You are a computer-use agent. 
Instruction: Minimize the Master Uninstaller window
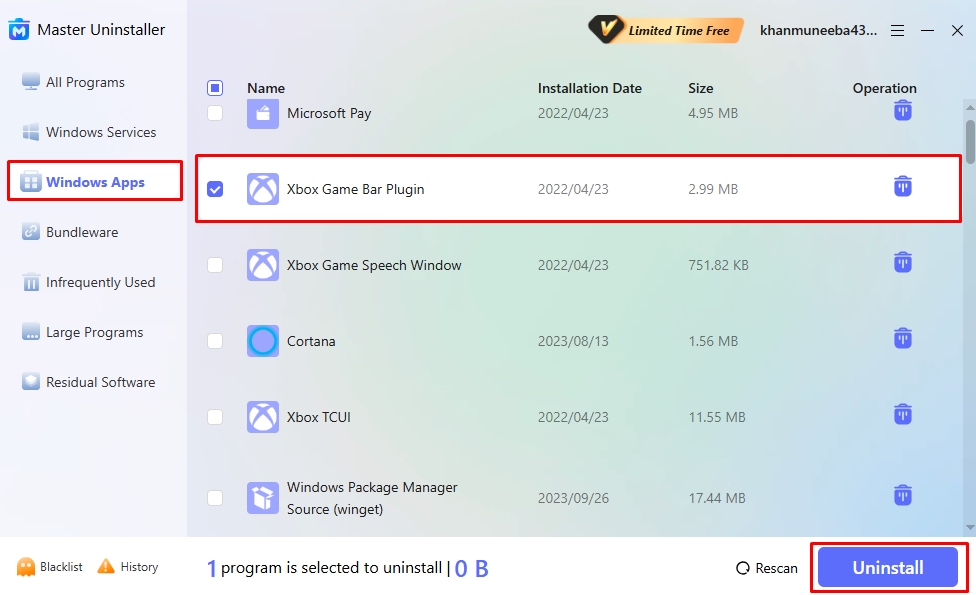(927, 30)
